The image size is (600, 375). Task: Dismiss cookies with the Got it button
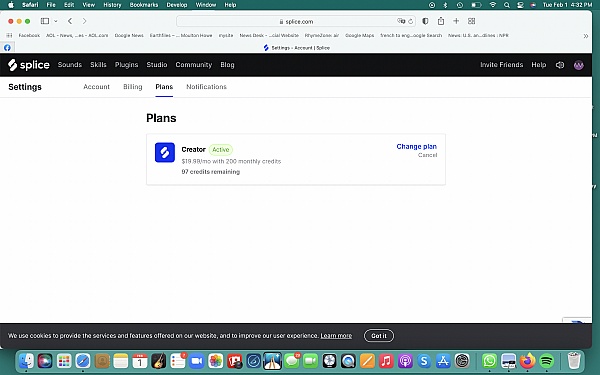pos(379,336)
